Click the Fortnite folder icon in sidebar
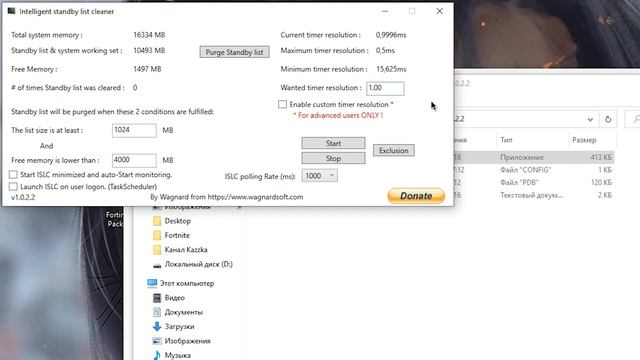640x360 pixels. (157, 236)
